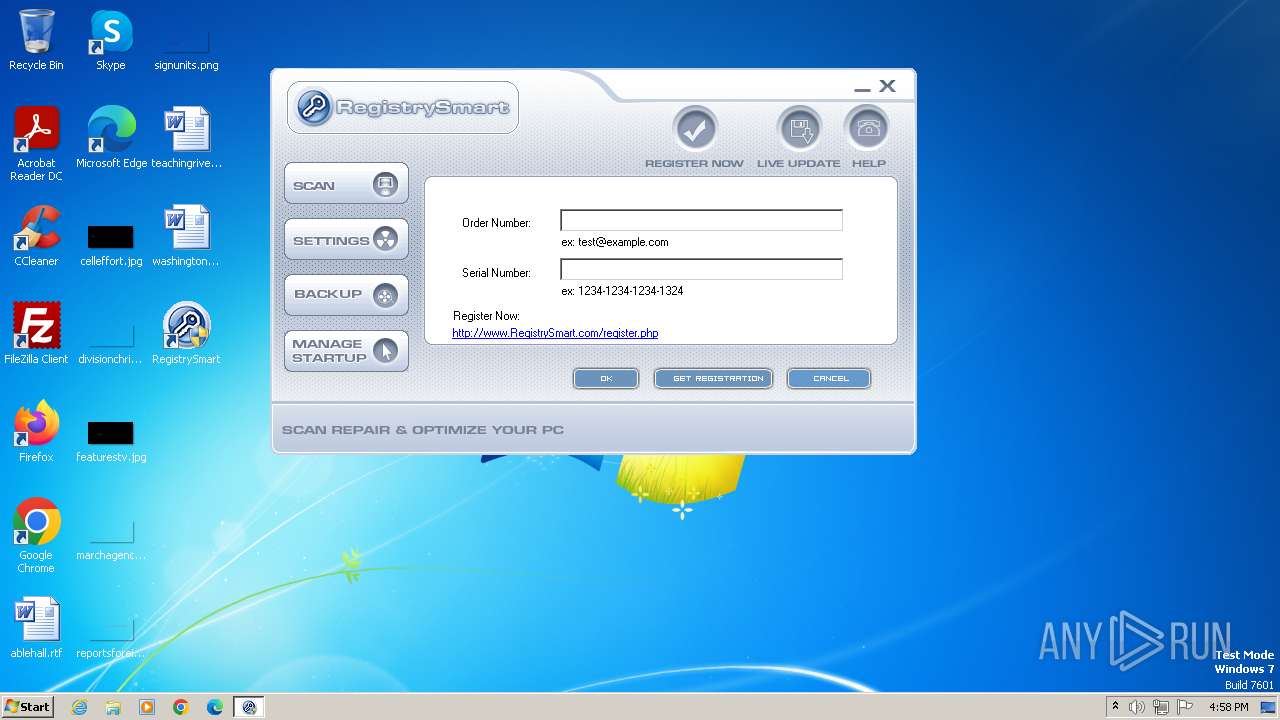
Task: Click the Get Registration button
Action: coord(713,378)
